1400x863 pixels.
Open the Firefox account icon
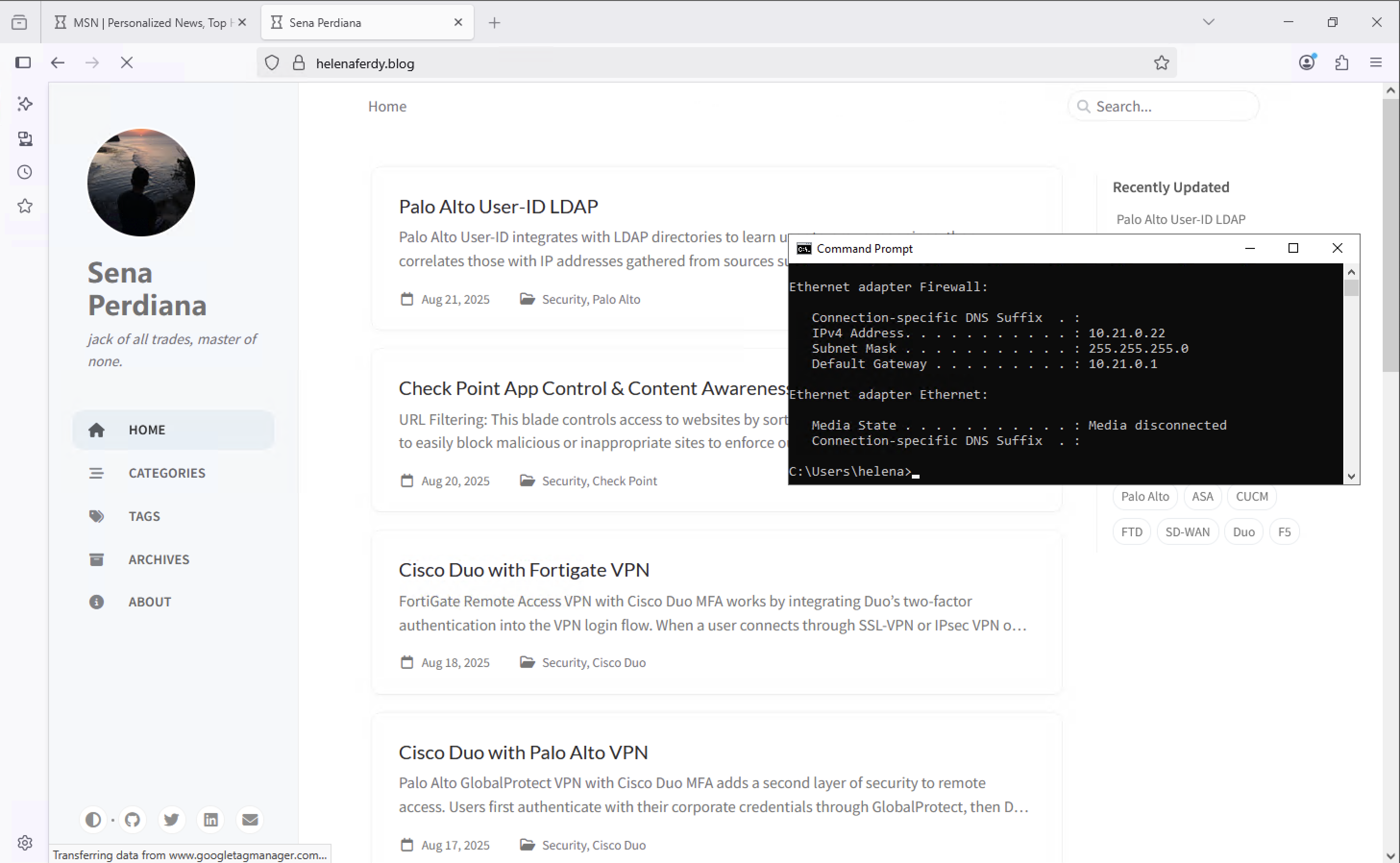click(1306, 63)
